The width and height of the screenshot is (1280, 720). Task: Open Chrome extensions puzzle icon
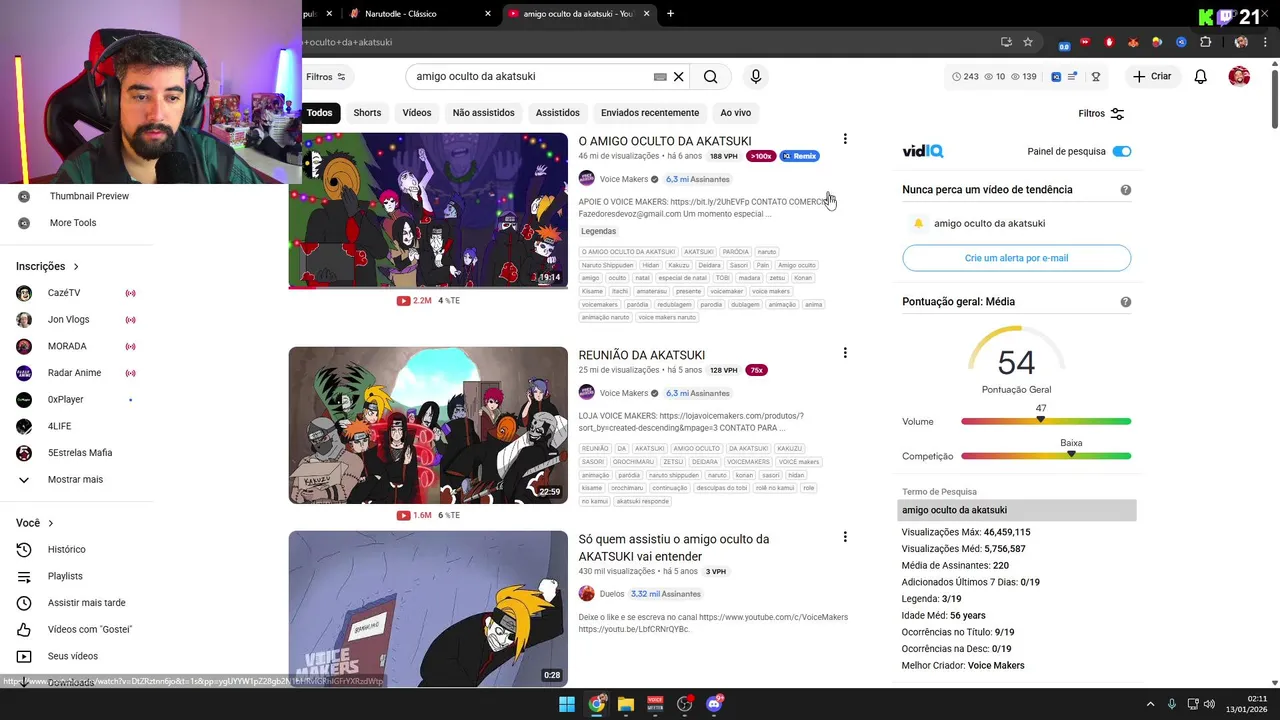tap(1205, 42)
